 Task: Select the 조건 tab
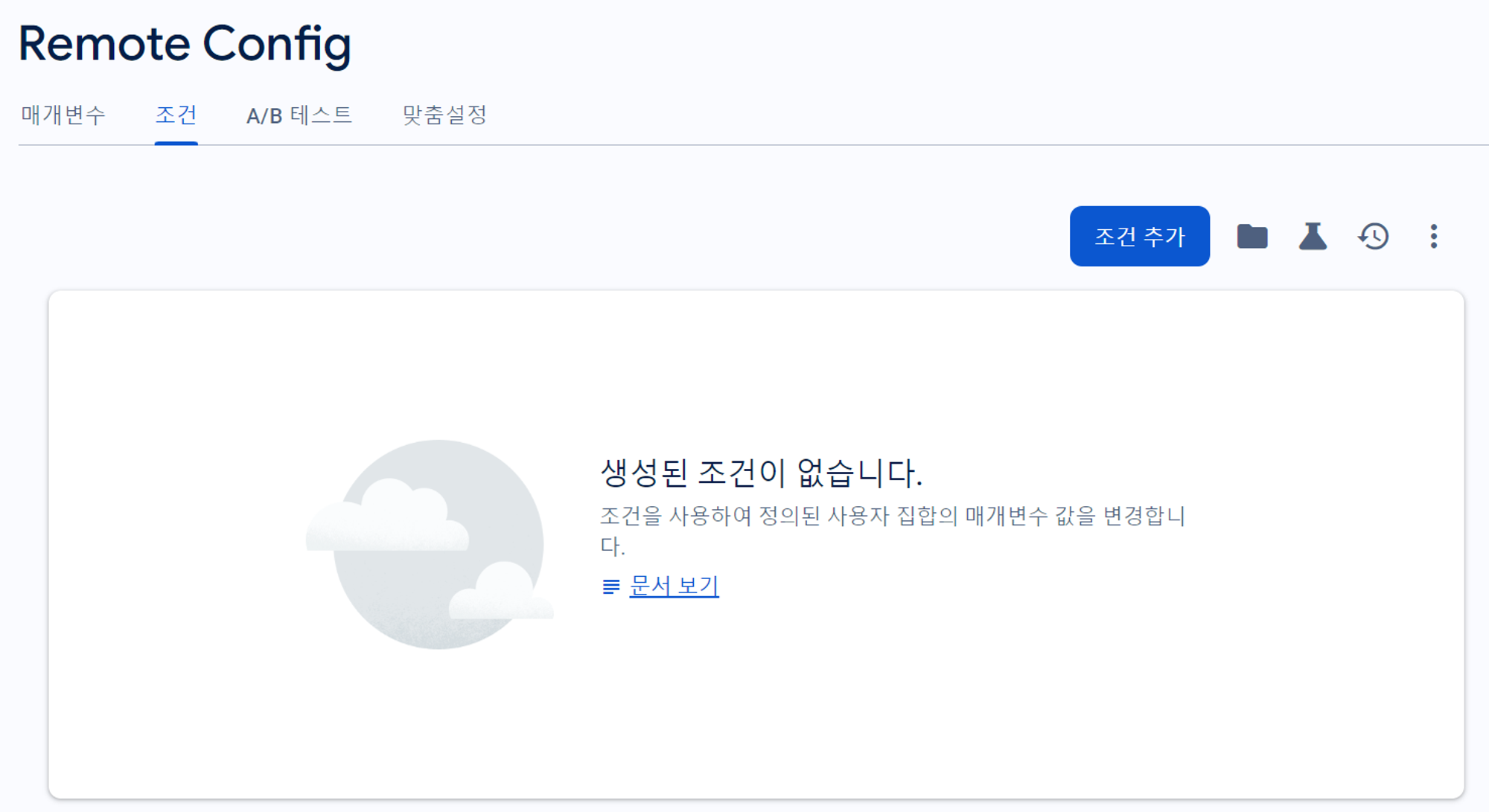point(176,115)
